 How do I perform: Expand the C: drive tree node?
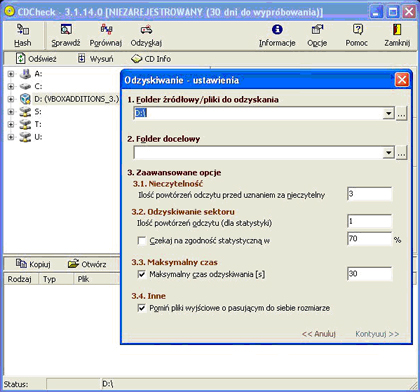click(11, 86)
